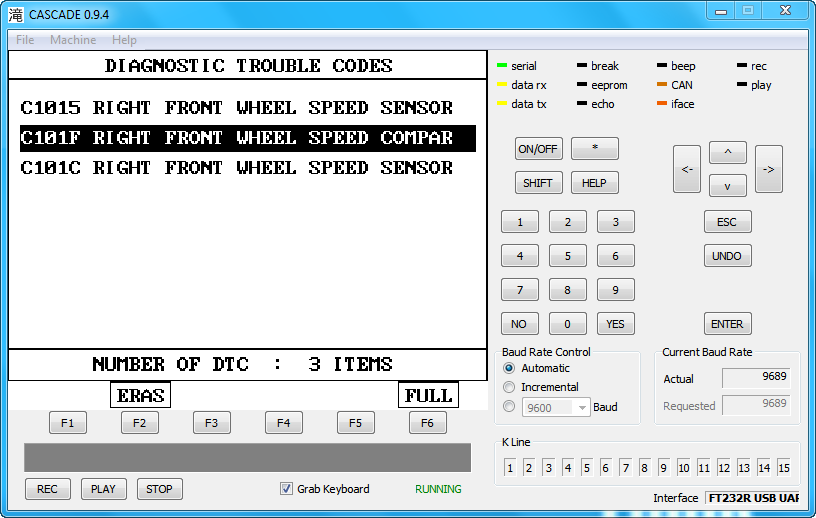Toggle K Line pin 10
The image size is (816, 518).
tap(684, 468)
